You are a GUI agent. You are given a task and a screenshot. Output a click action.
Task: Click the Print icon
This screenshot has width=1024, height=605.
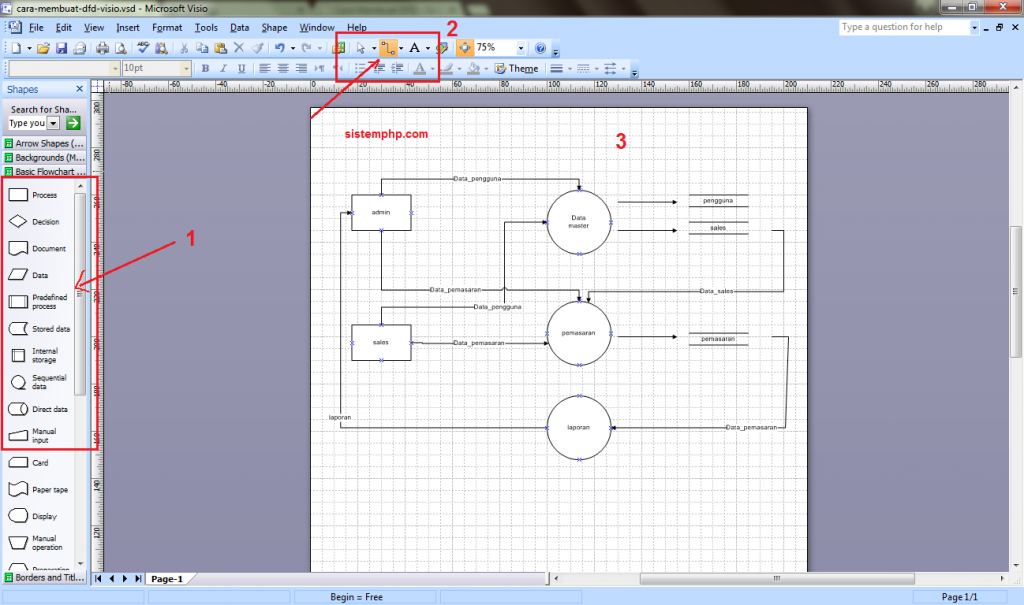[x=102, y=48]
